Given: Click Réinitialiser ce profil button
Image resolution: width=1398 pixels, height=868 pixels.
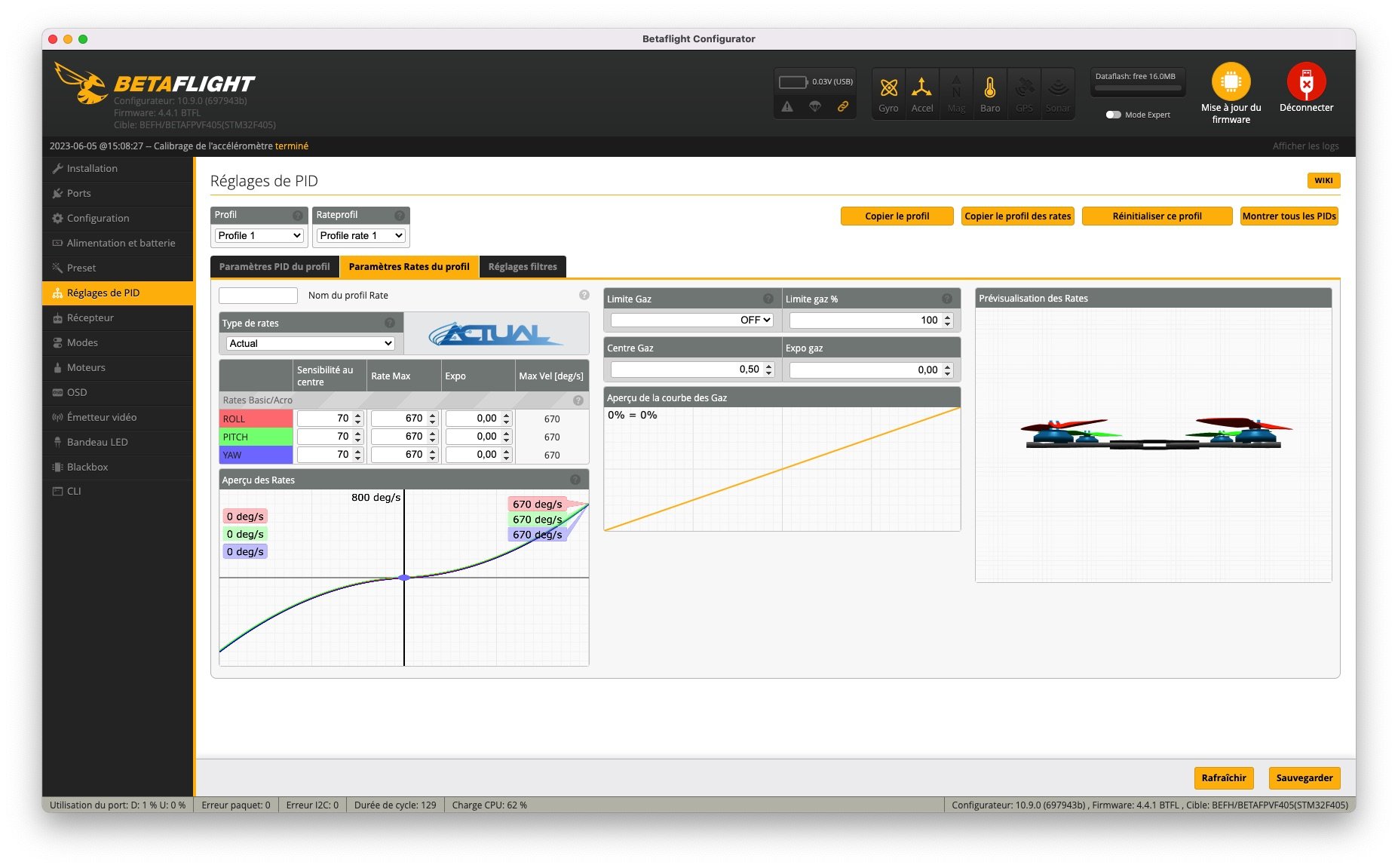Looking at the screenshot, I should [x=1157, y=216].
